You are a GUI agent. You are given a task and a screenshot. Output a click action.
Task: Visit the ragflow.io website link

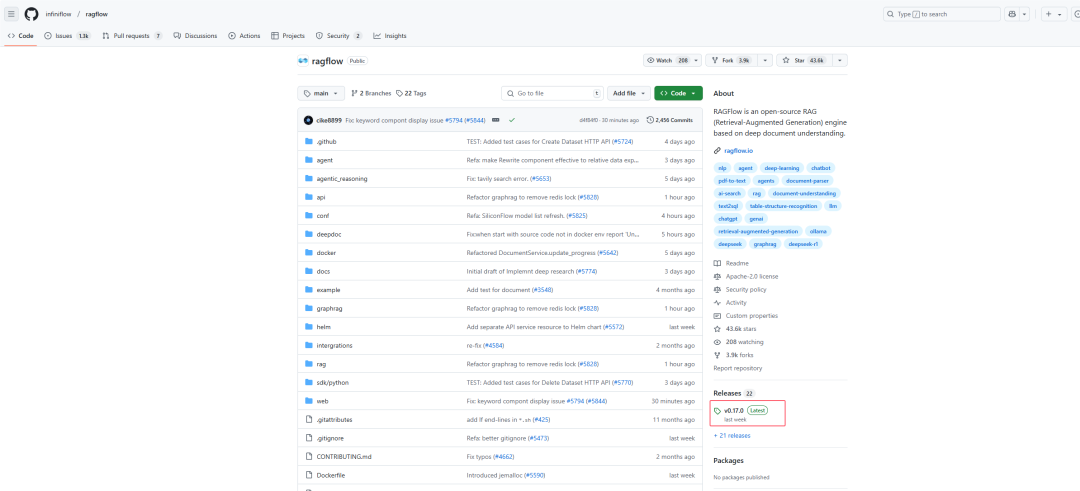740,150
